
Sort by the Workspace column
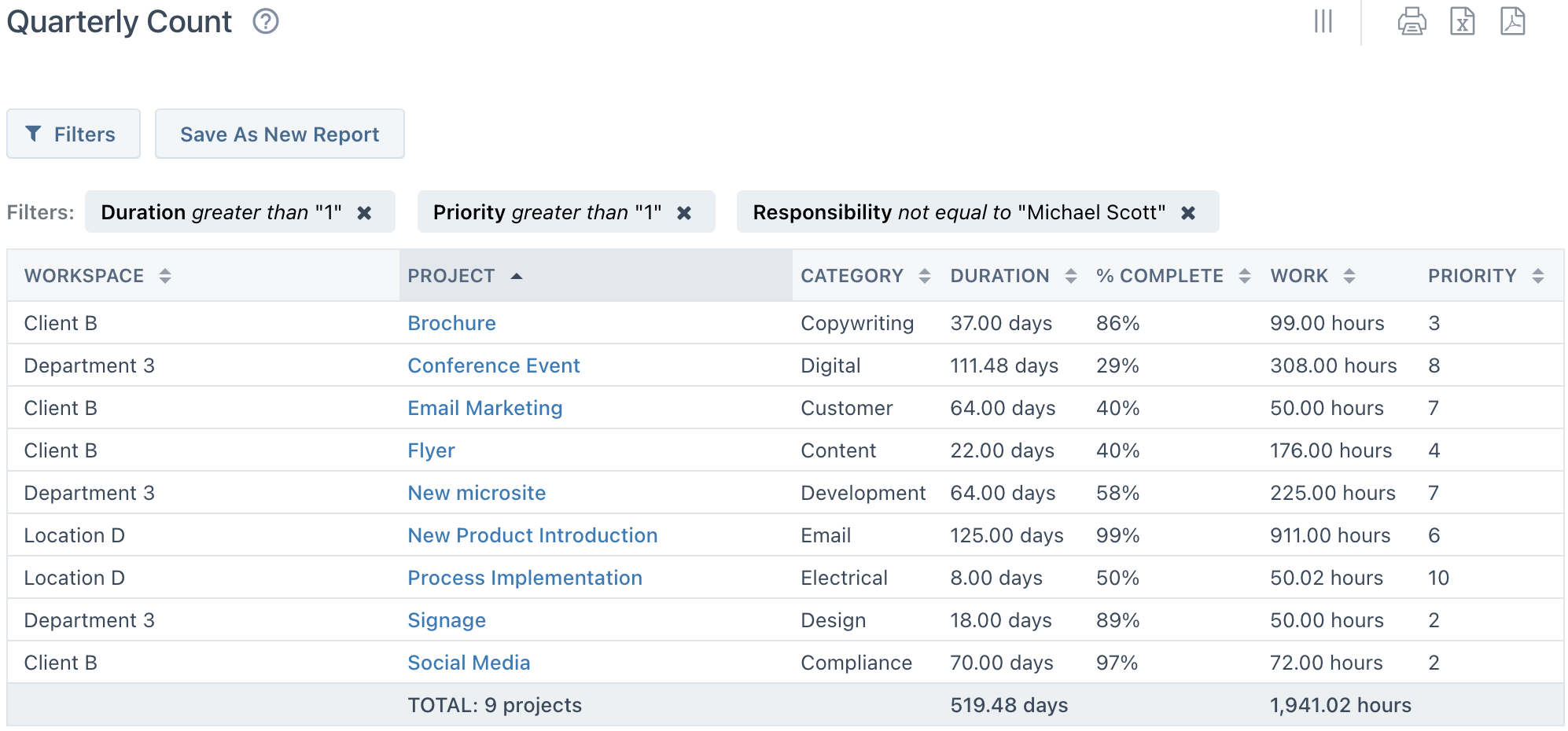pos(164,276)
